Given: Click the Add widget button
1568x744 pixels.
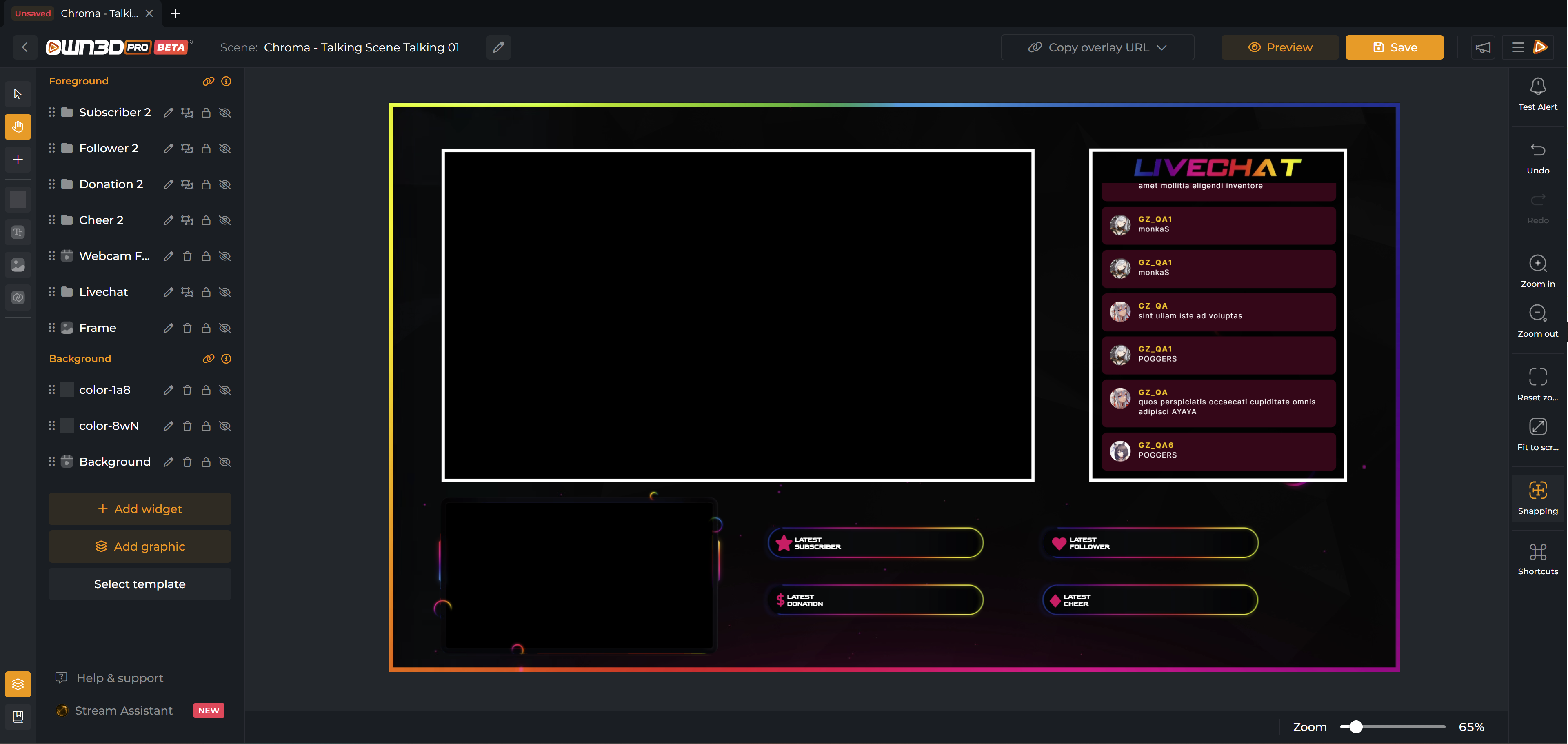Looking at the screenshot, I should coord(140,509).
